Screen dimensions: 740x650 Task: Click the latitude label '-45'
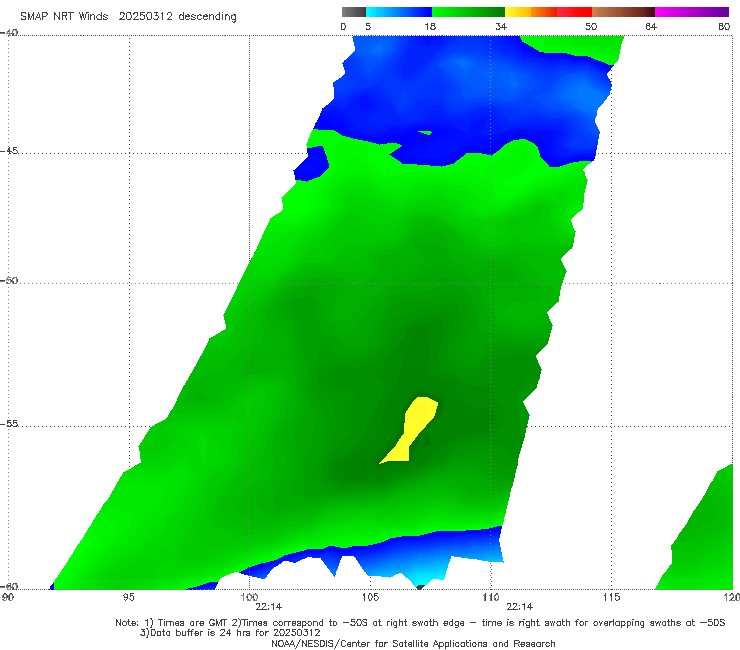tap(9, 151)
